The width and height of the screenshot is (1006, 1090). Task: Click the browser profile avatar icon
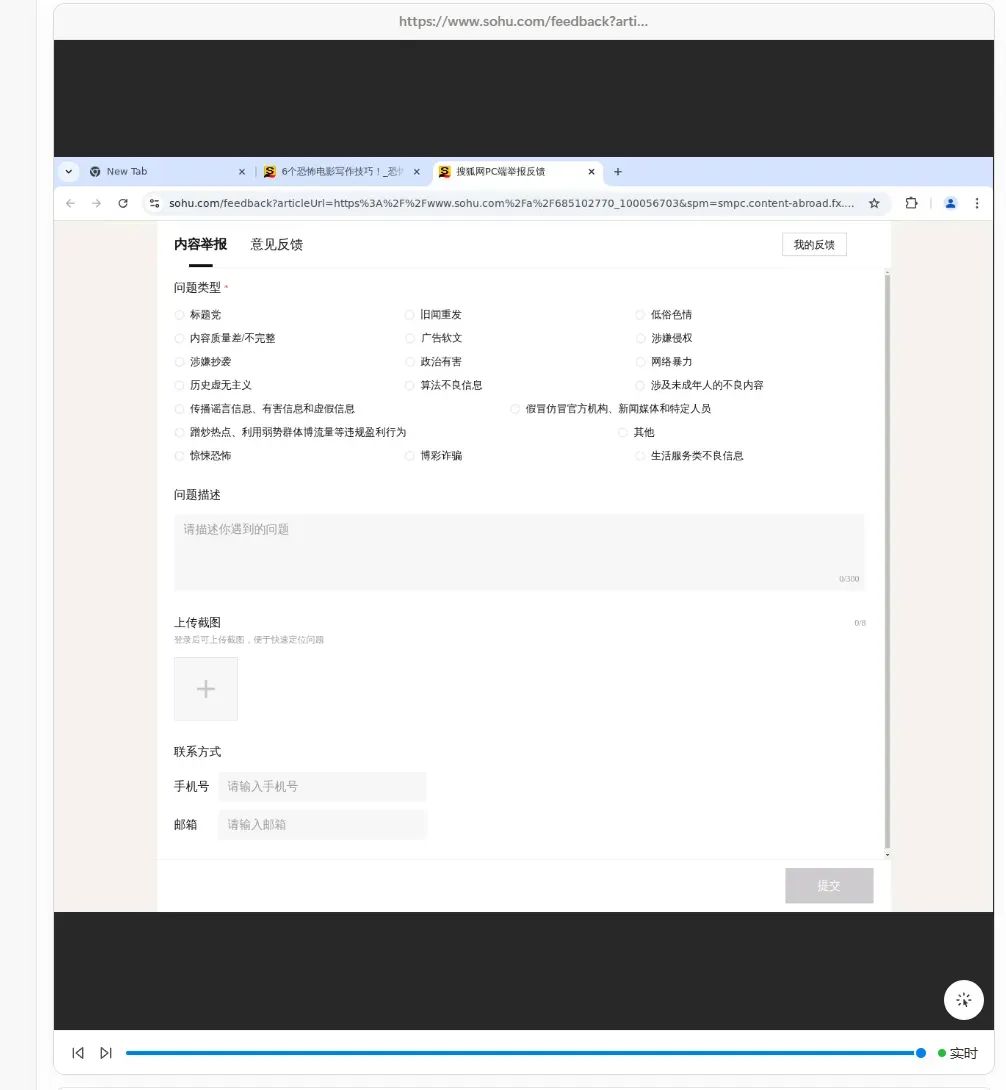point(950,203)
